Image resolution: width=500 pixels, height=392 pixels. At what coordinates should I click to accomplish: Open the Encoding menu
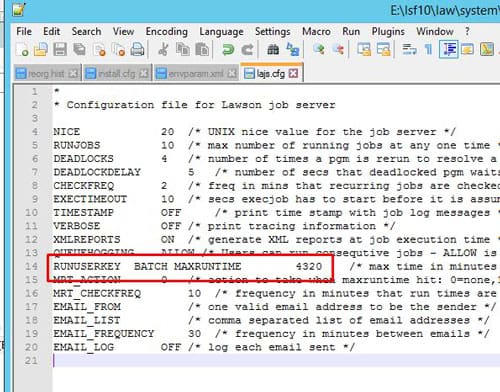point(167,31)
